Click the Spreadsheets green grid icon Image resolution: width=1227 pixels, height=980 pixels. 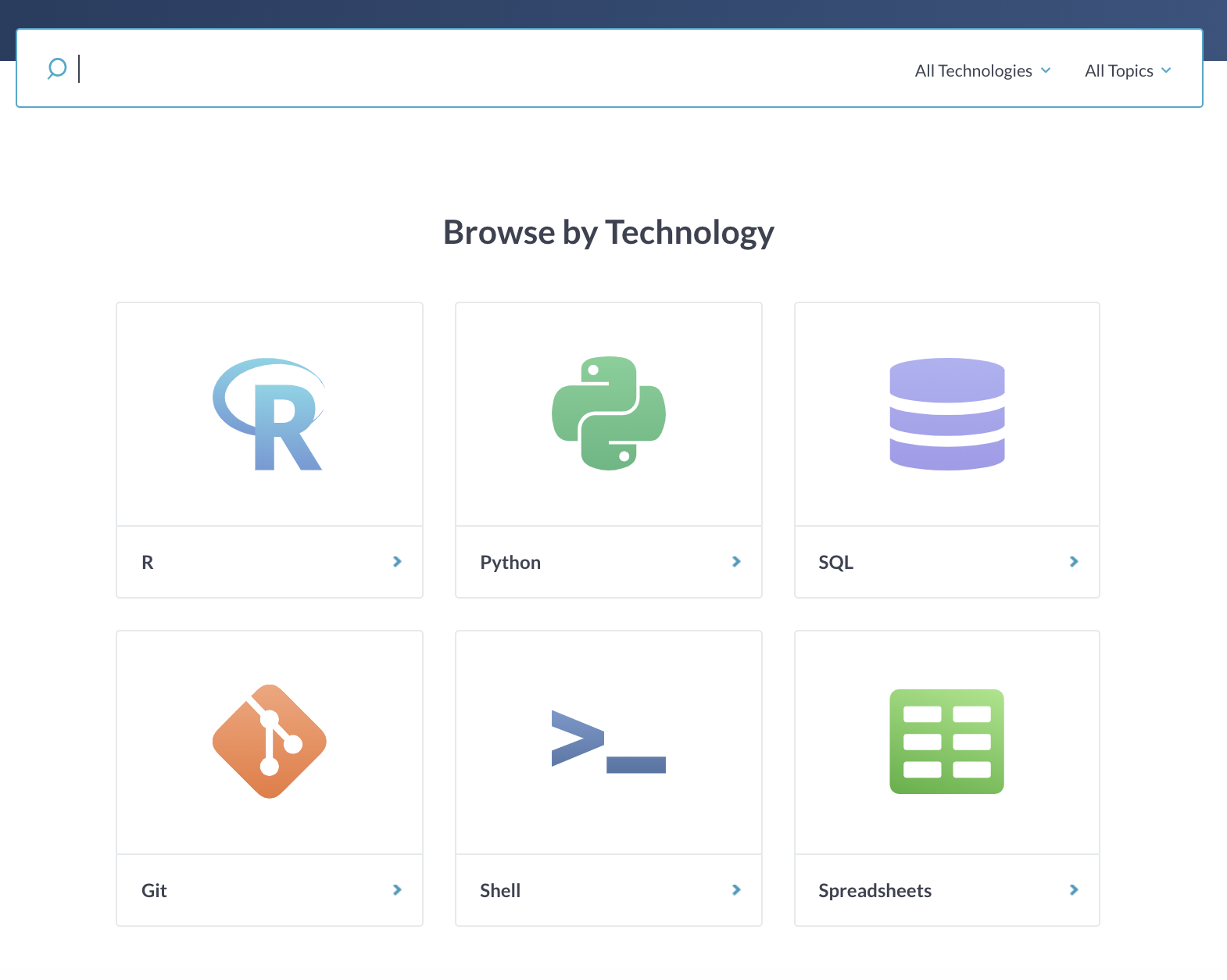[x=947, y=742]
